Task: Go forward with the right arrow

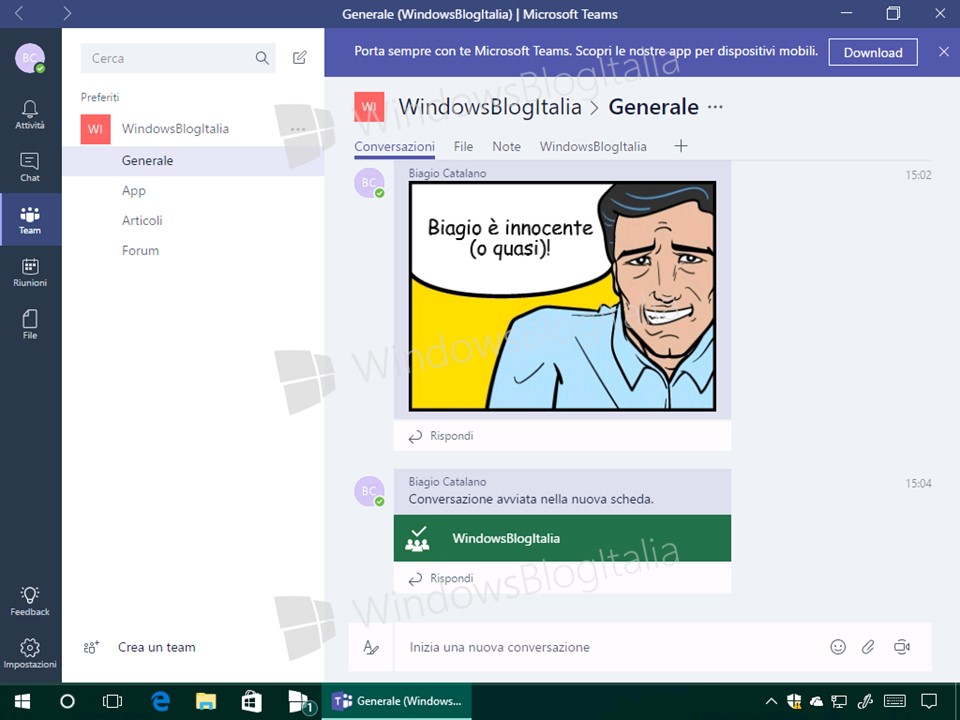Action: [x=67, y=13]
